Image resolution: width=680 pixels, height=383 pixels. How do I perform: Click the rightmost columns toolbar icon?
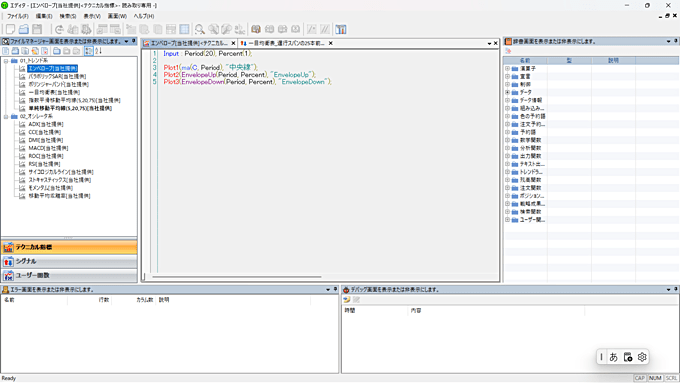point(341,29)
